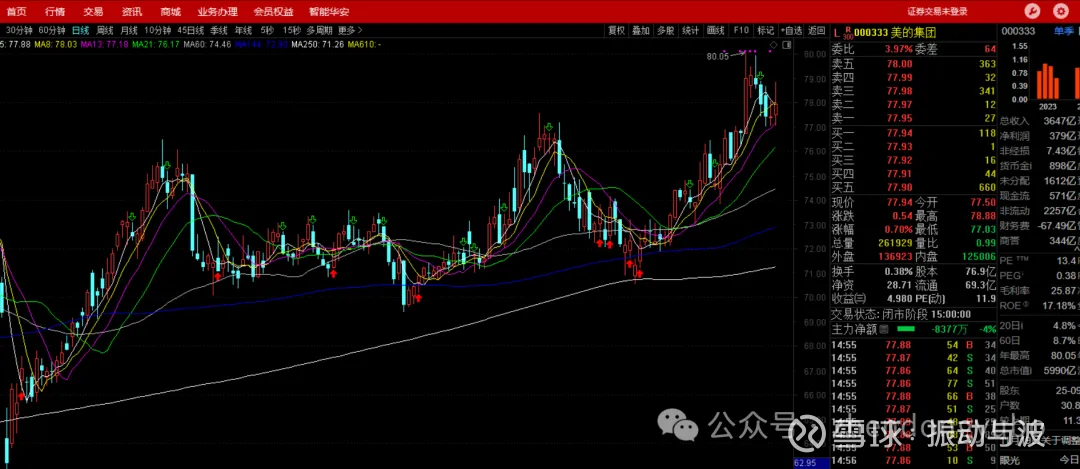Open the 多周期 multi-period view
Screen dimensions: 1080x469
point(320,30)
